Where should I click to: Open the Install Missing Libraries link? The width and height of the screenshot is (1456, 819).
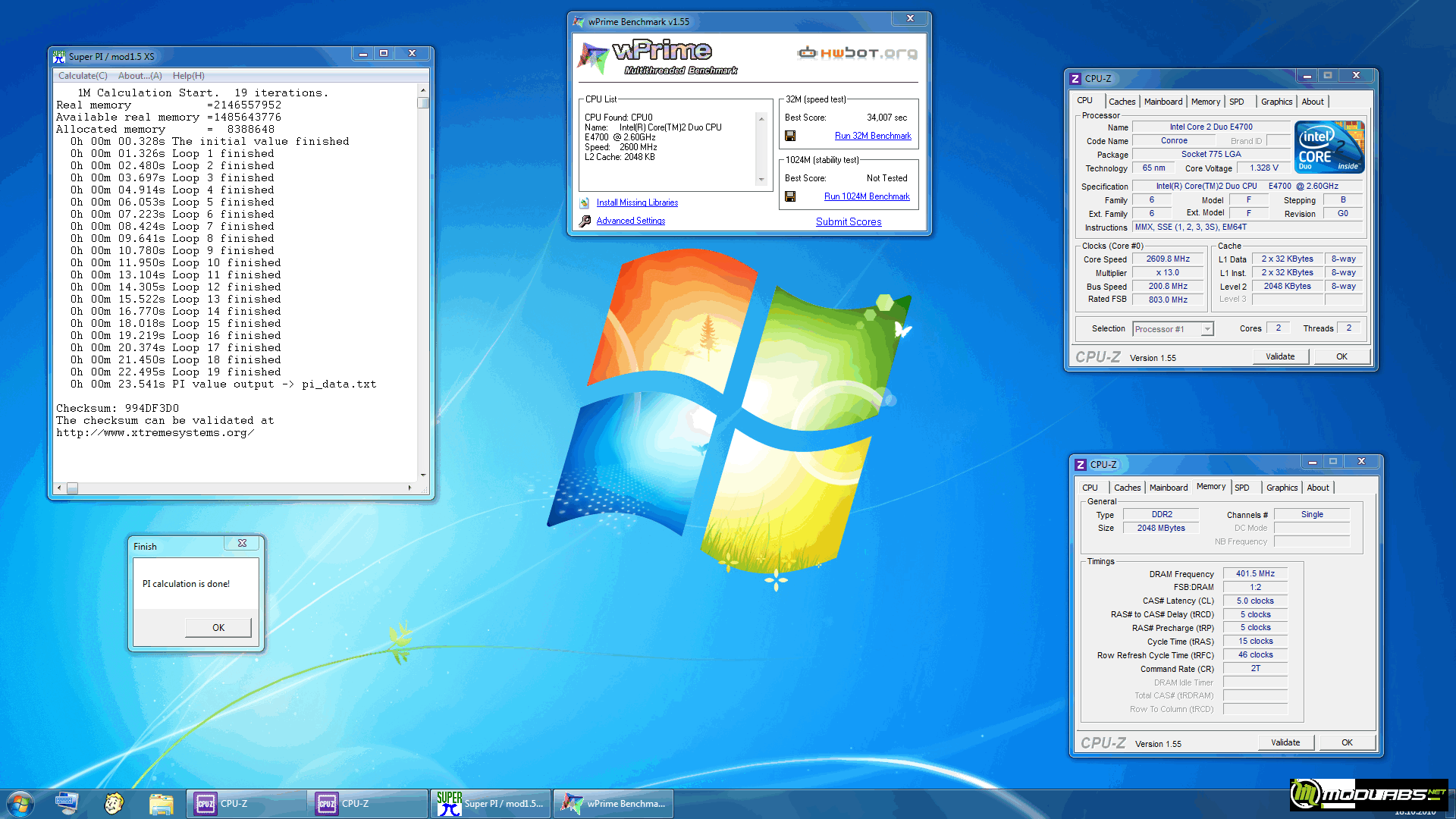click(637, 202)
